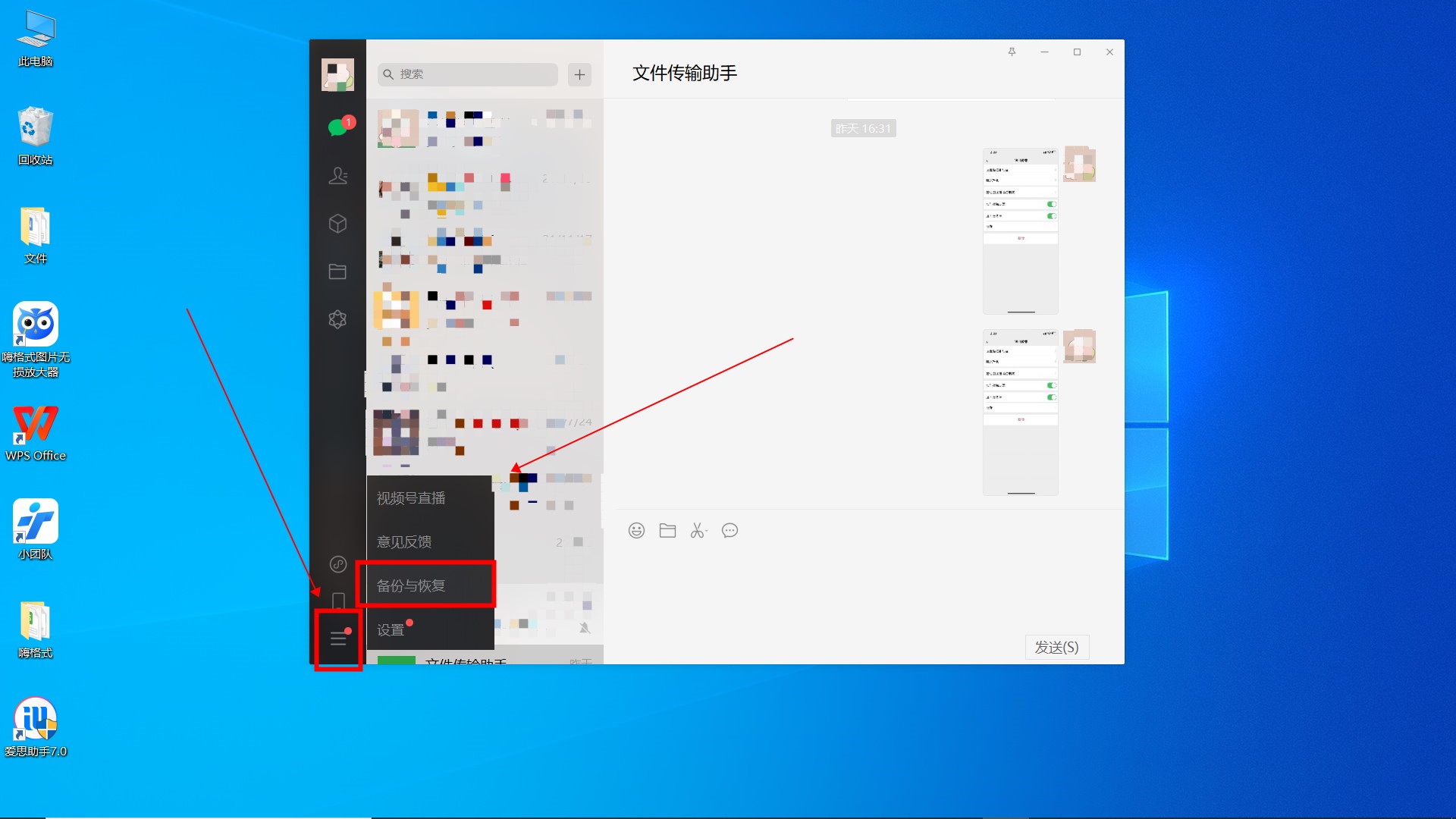Screen dimensions: 1456x819
Task: Open the emoji picker in chat toolbar
Action: coord(636,531)
